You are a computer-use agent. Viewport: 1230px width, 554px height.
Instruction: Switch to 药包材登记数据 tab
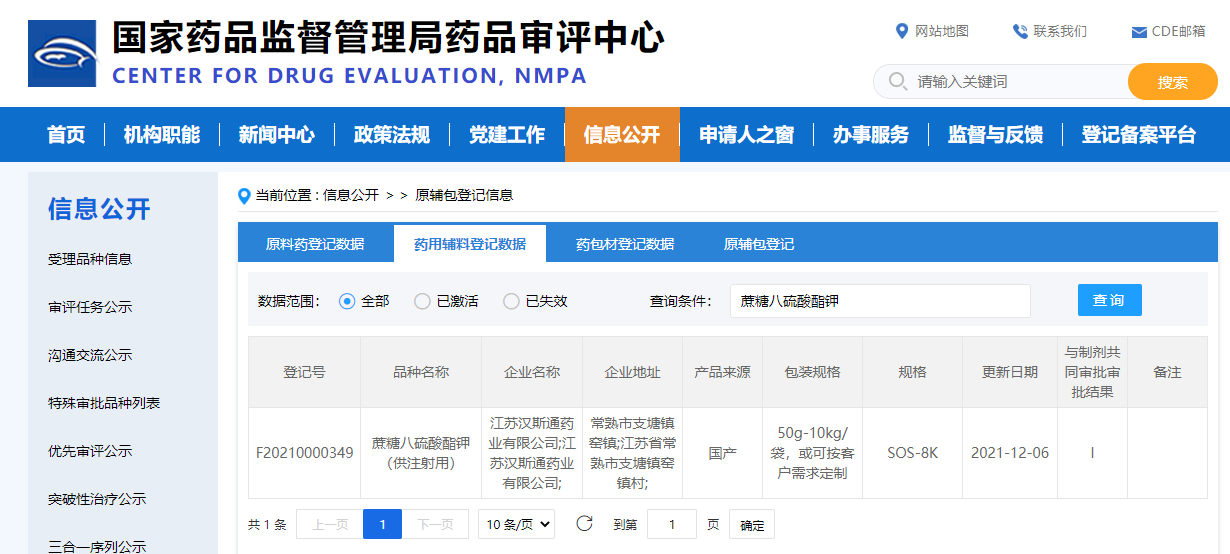click(x=625, y=244)
